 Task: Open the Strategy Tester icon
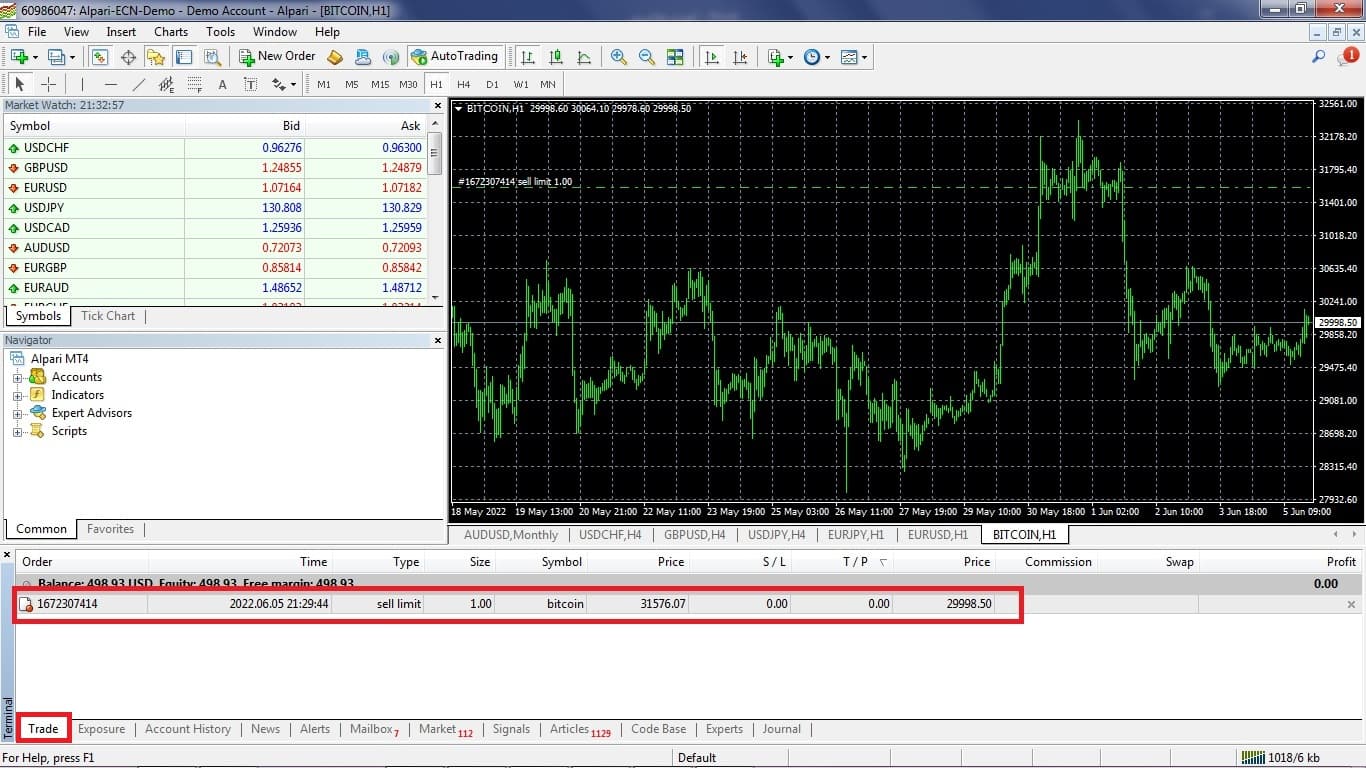click(212, 57)
